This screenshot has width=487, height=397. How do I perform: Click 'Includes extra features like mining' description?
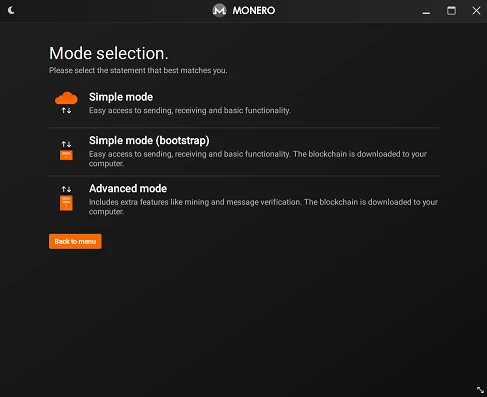(263, 207)
